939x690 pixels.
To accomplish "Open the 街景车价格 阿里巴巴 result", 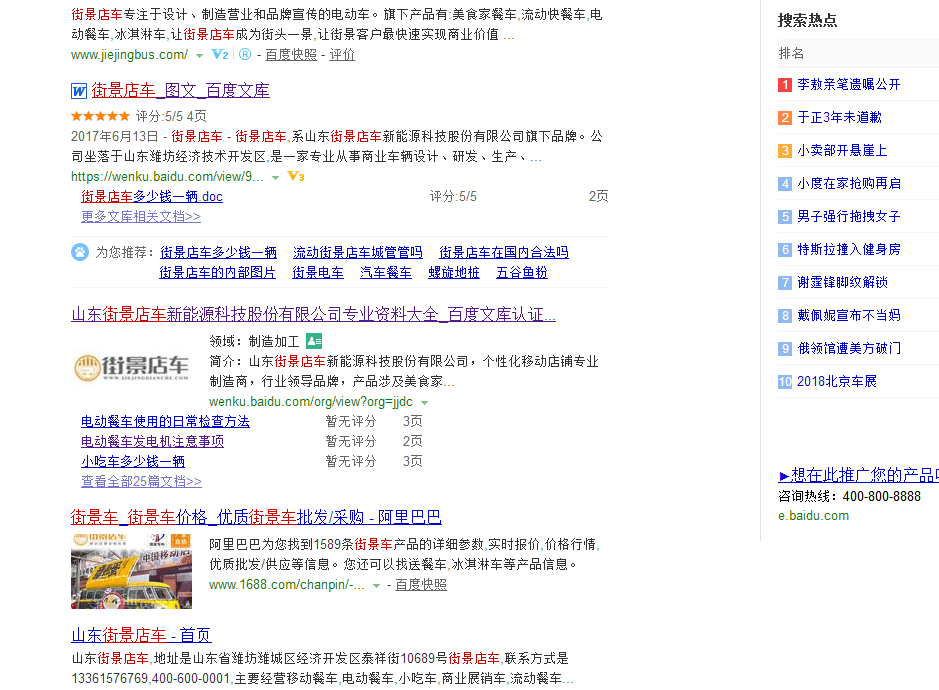I will 256,517.
